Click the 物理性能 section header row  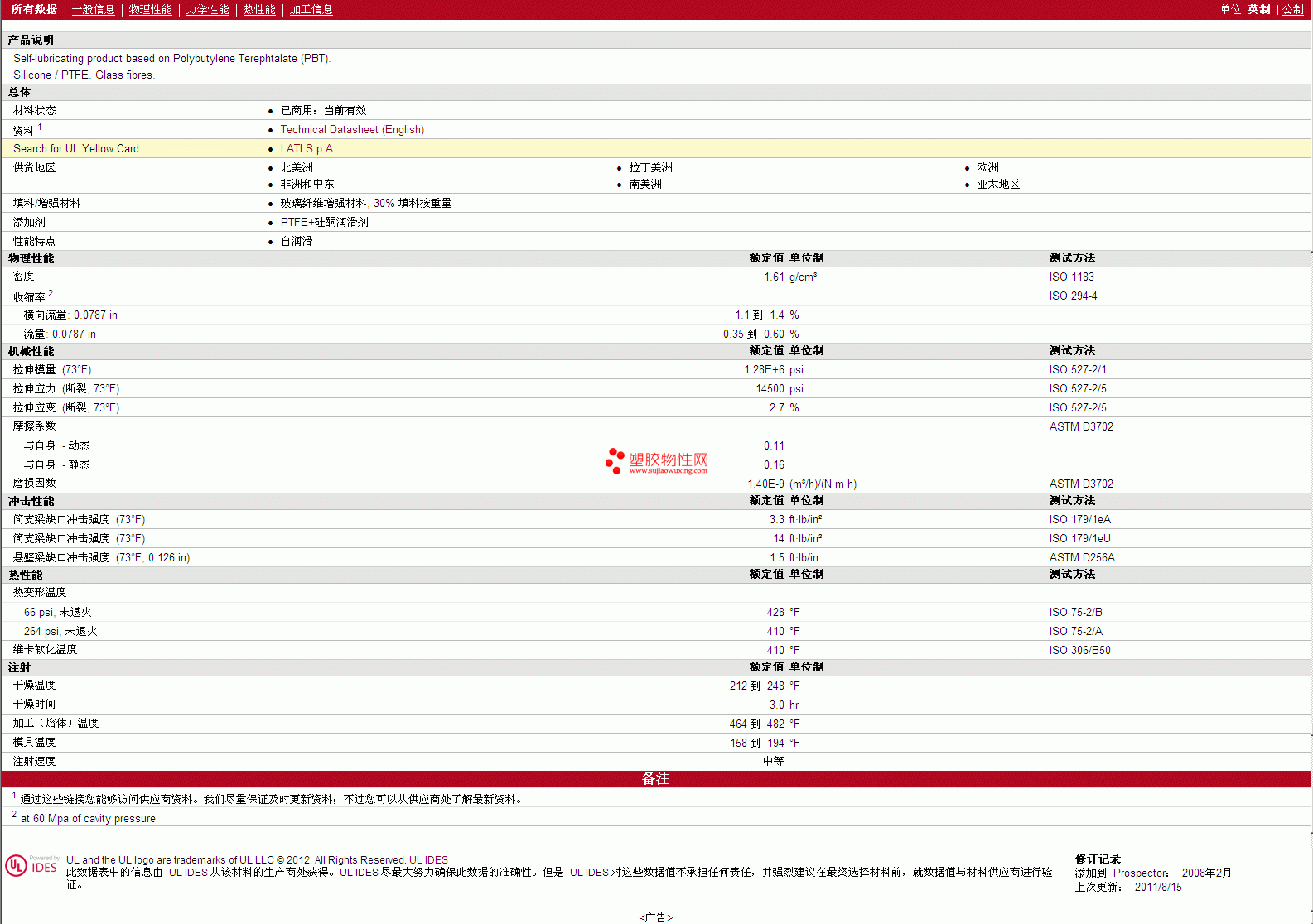click(x=31, y=258)
